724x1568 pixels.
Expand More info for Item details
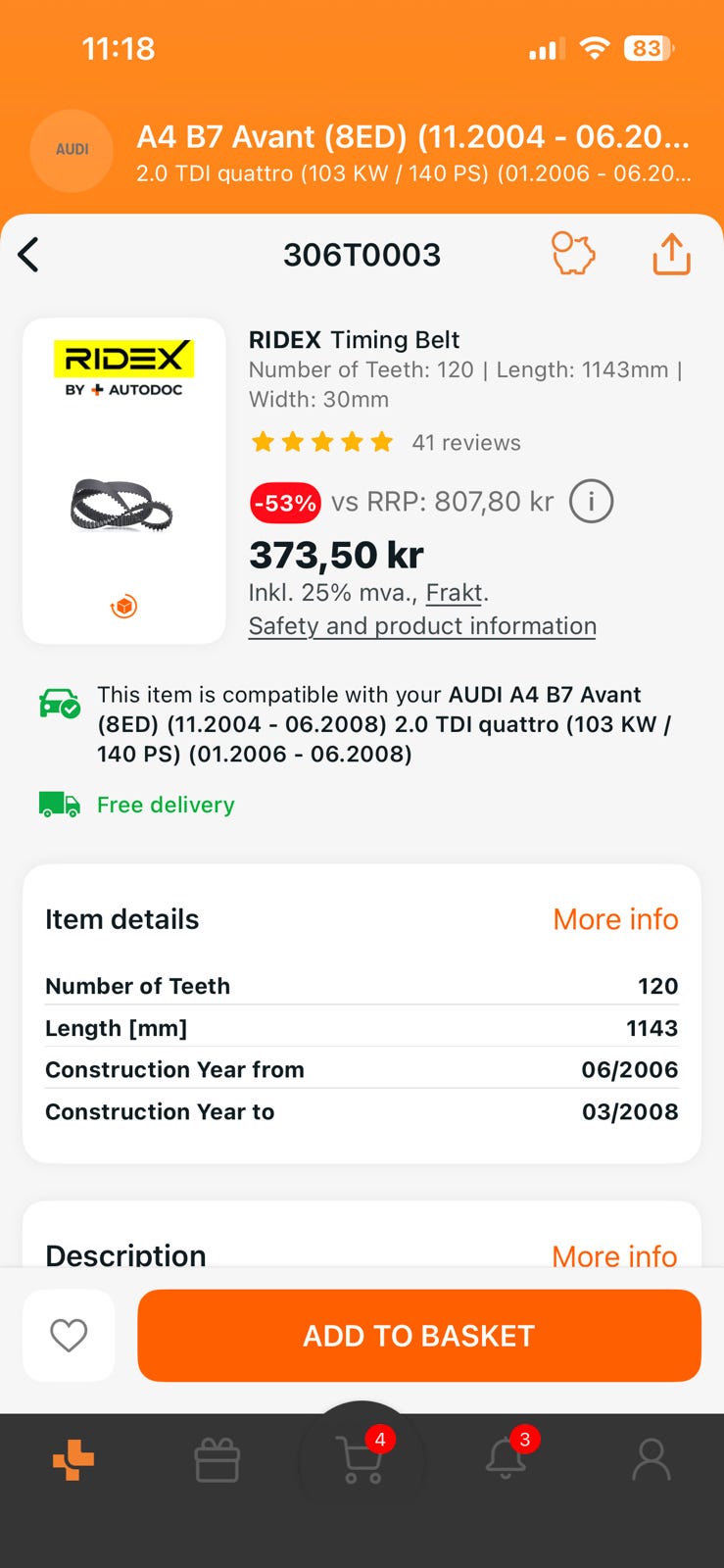(x=615, y=919)
